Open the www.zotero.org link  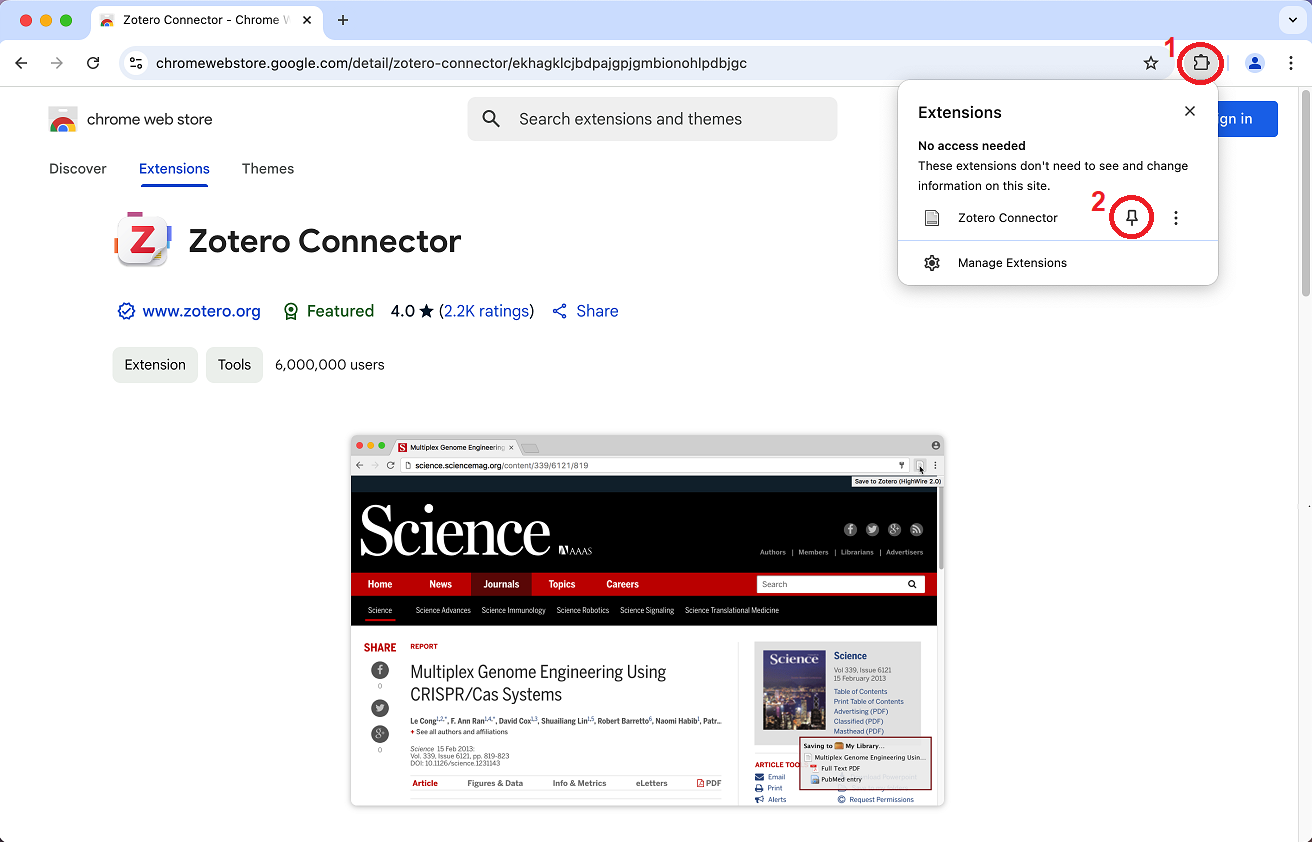[x=201, y=311]
